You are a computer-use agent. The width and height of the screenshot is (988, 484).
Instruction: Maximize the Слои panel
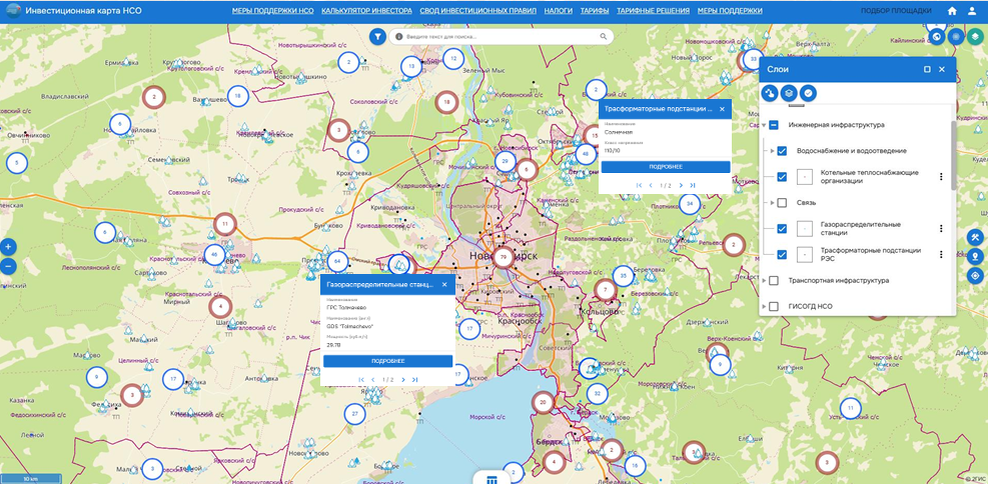(927, 69)
